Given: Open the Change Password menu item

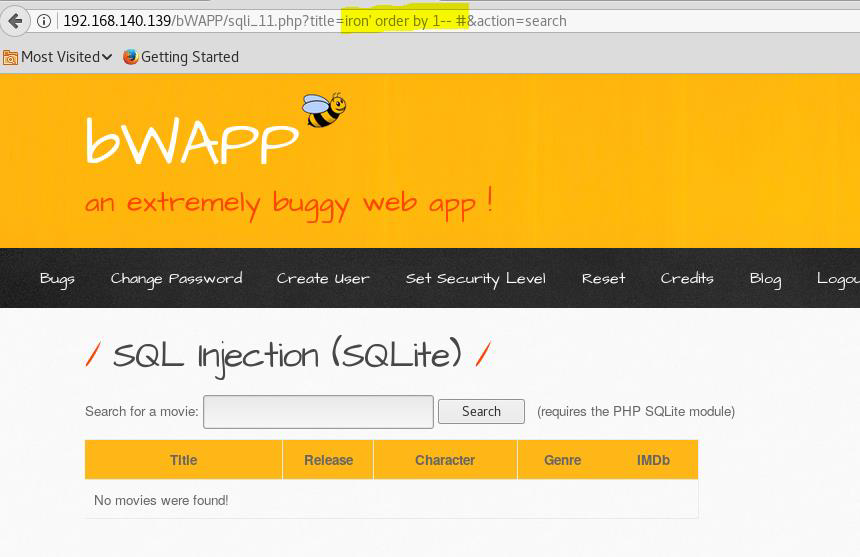Looking at the screenshot, I should coord(176,278).
